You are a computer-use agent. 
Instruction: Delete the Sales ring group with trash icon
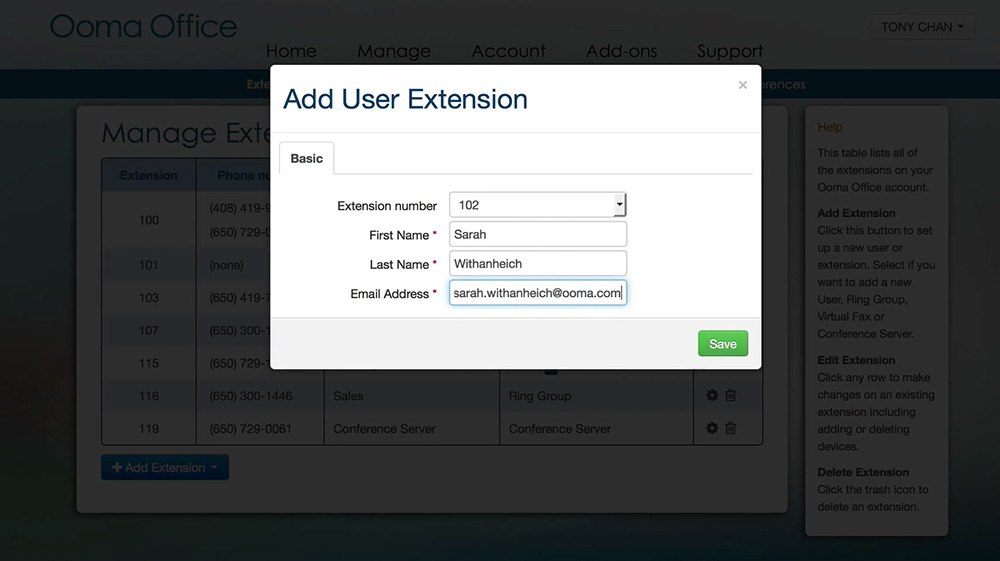pos(731,396)
